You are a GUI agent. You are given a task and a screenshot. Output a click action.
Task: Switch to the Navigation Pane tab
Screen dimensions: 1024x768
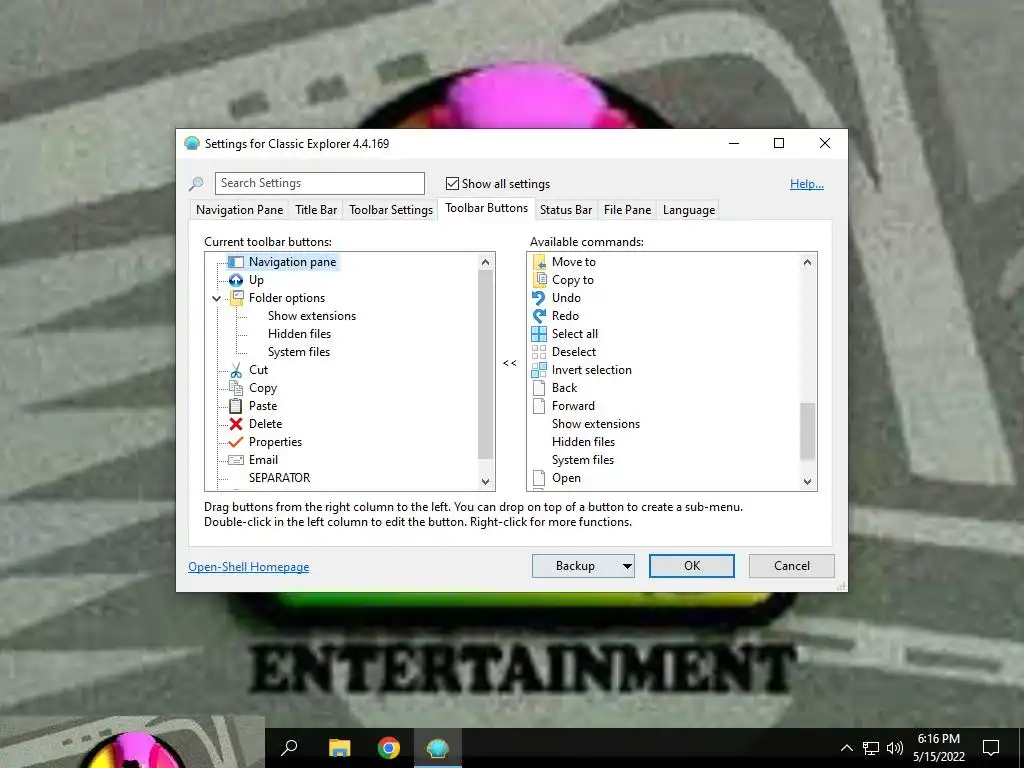[240, 210]
